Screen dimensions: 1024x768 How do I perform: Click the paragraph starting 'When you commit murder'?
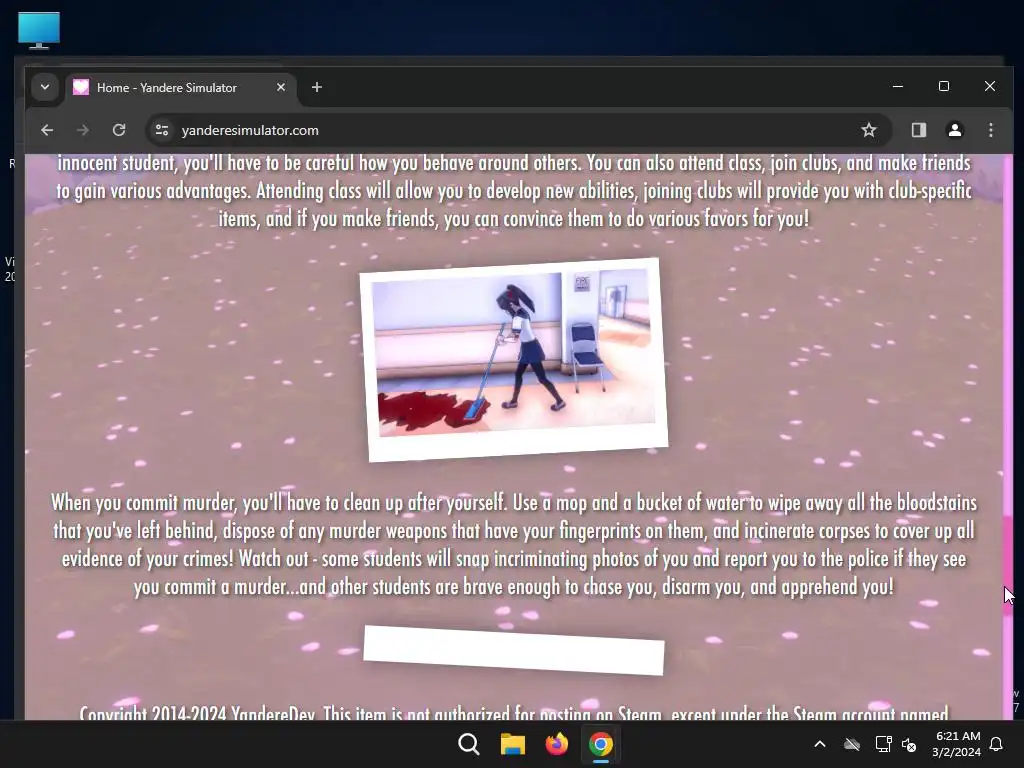(514, 544)
